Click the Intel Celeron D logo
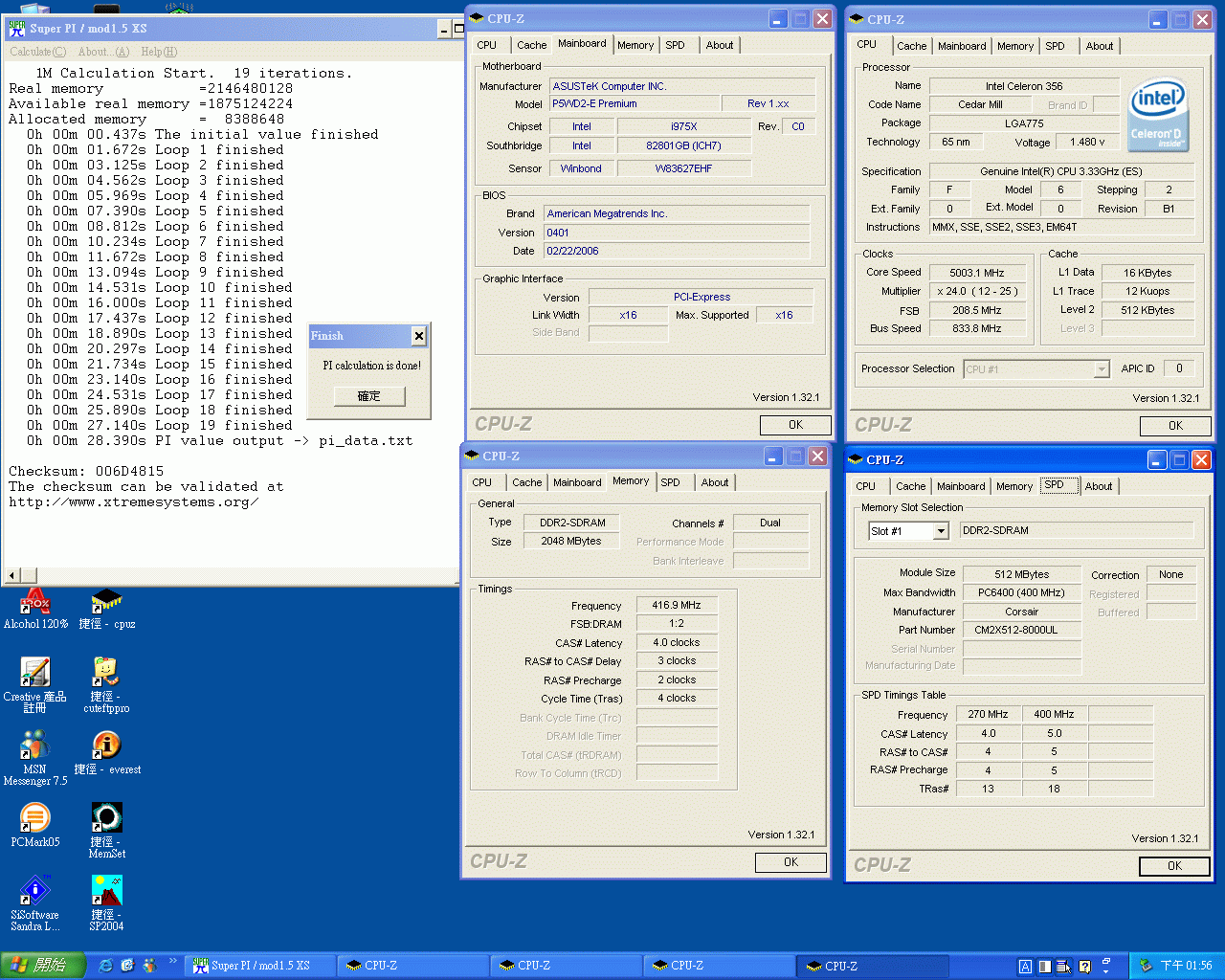This screenshot has height=980, width=1225. [x=1157, y=114]
